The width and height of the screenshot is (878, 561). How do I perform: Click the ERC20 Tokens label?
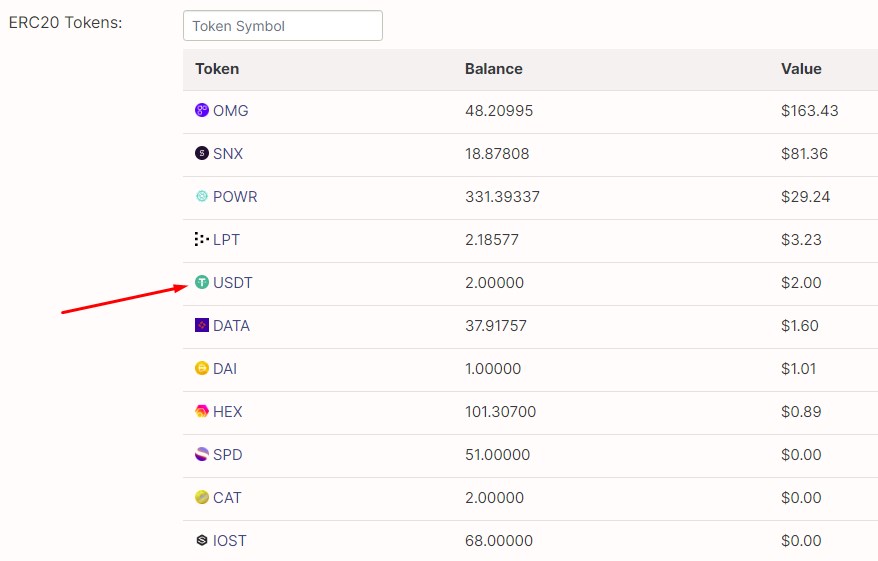coord(66,22)
